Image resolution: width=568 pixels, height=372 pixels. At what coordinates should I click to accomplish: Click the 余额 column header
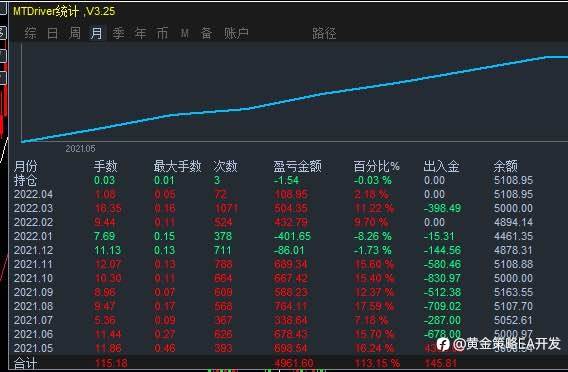(505, 166)
